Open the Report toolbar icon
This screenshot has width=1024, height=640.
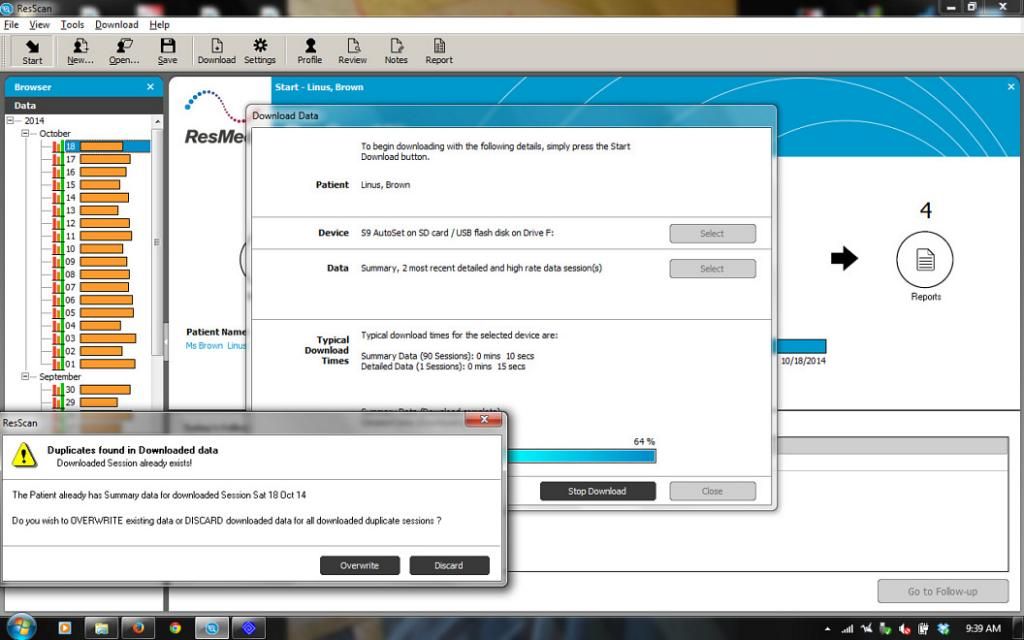439,52
